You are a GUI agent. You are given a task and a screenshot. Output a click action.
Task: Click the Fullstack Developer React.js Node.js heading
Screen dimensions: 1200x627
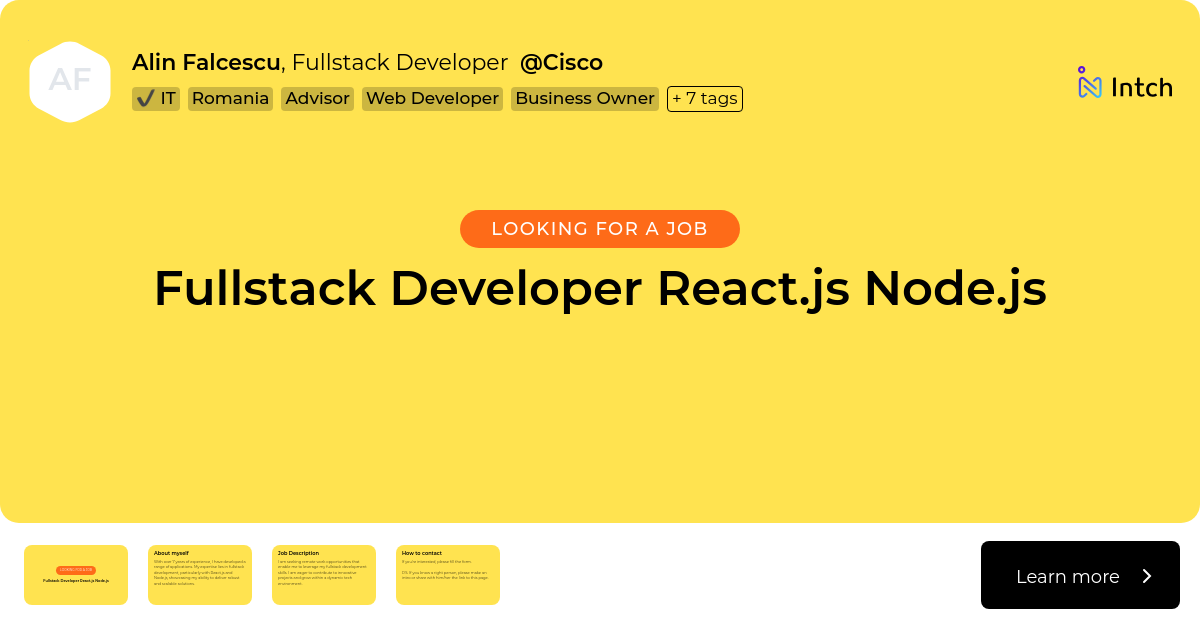599,288
